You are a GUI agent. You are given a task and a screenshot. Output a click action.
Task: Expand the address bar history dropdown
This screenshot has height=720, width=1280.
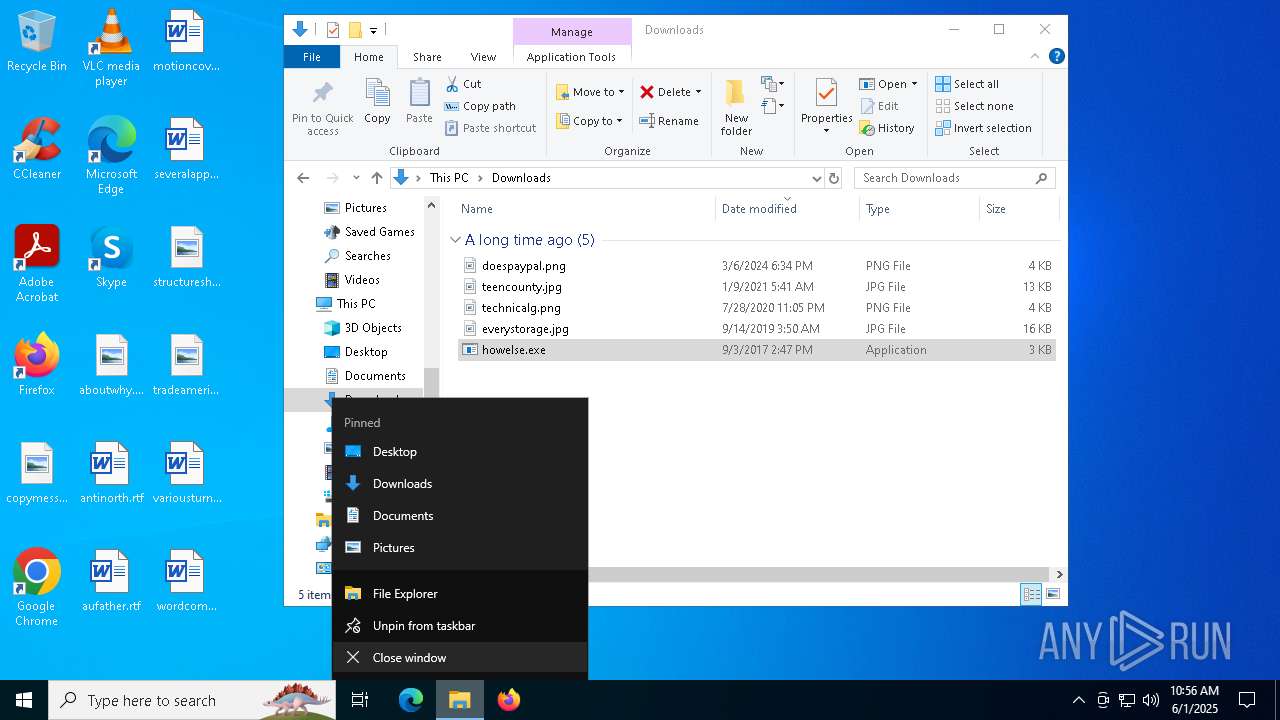817,178
